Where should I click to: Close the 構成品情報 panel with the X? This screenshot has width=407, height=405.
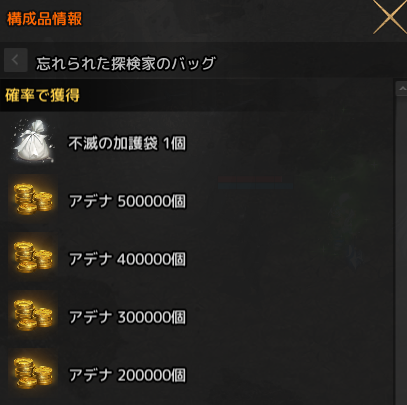[x=390, y=16]
